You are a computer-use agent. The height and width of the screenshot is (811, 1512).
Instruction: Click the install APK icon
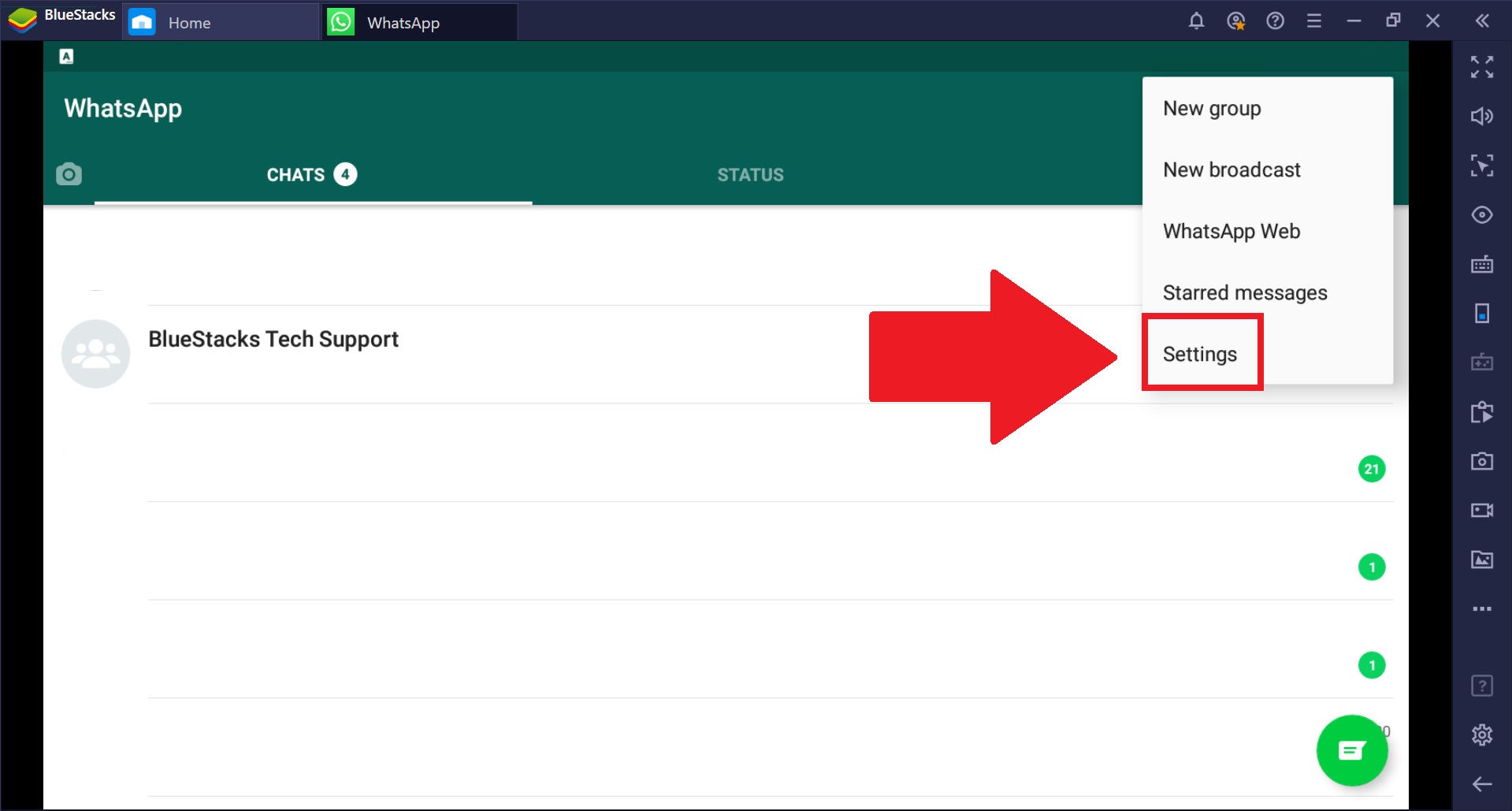tap(1482, 412)
